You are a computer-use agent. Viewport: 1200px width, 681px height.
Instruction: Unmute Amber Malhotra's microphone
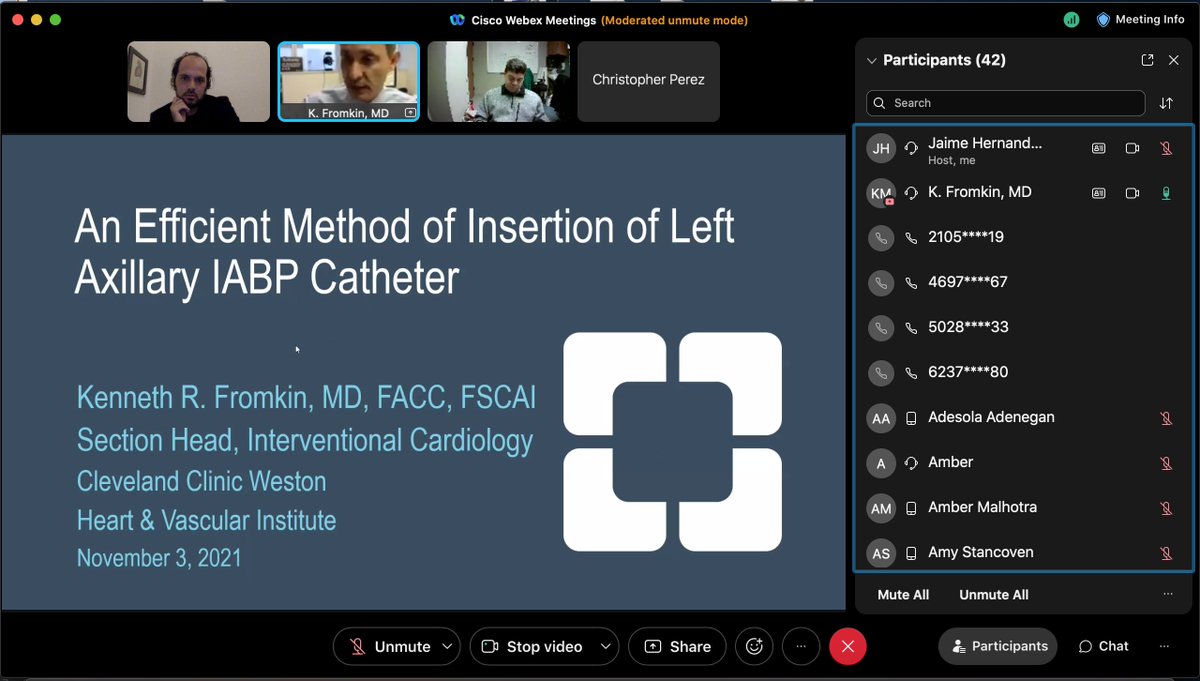point(1166,508)
